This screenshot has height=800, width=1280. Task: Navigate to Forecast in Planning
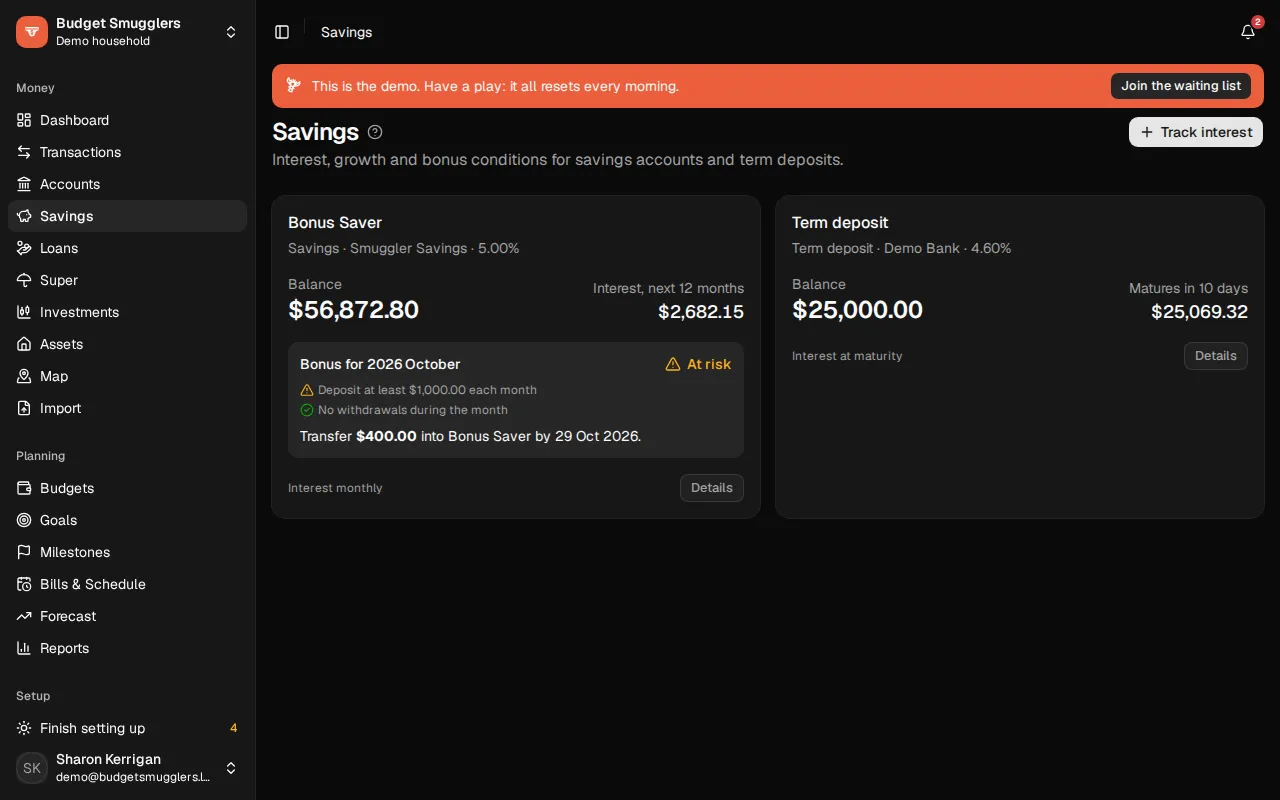(127, 616)
